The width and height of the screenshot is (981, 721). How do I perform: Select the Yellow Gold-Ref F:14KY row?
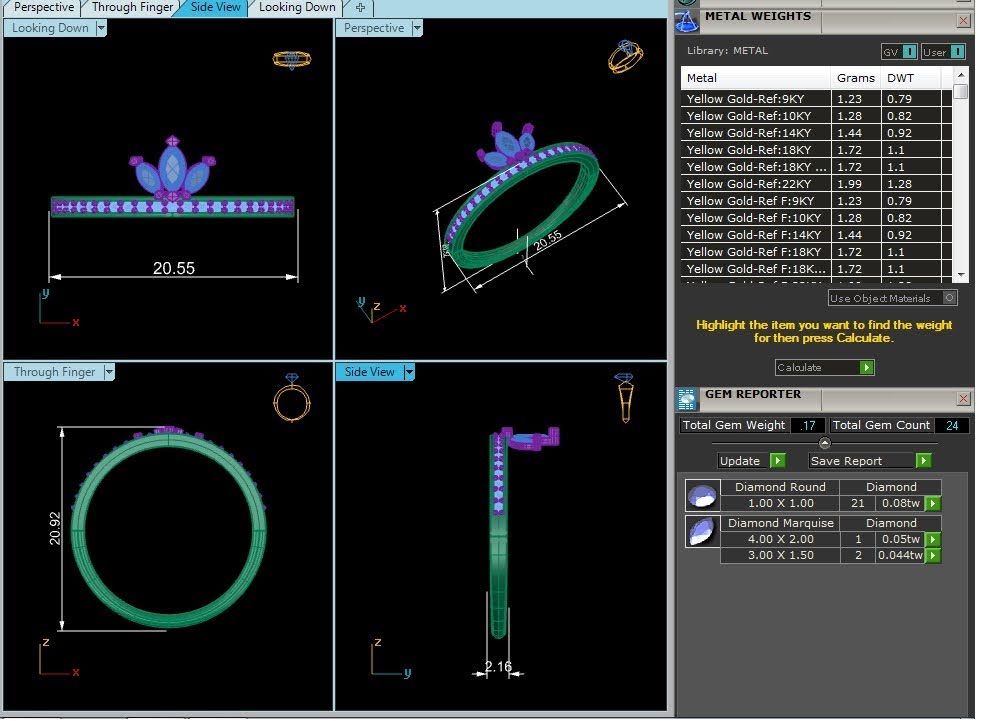tap(816, 235)
